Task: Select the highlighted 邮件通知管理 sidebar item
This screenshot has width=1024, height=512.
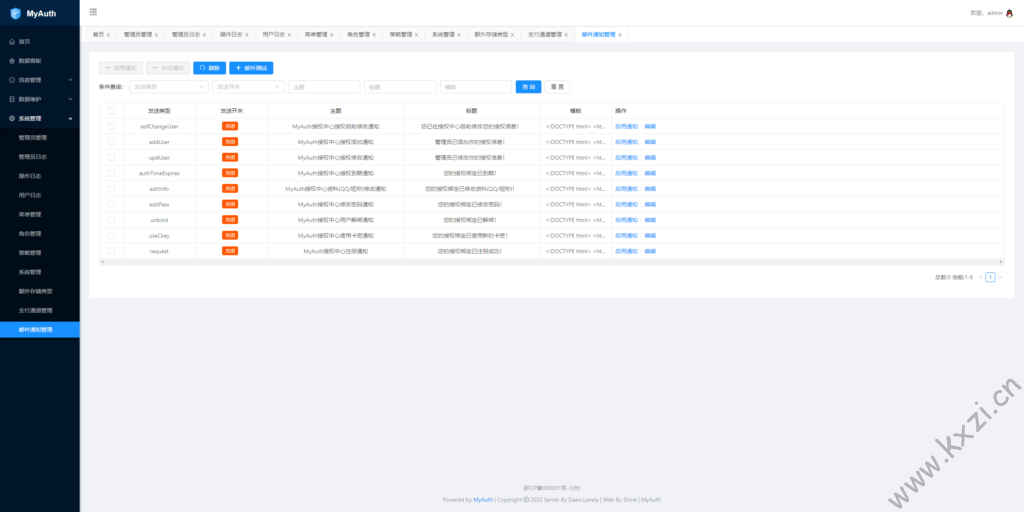Action: click(x=40, y=330)
